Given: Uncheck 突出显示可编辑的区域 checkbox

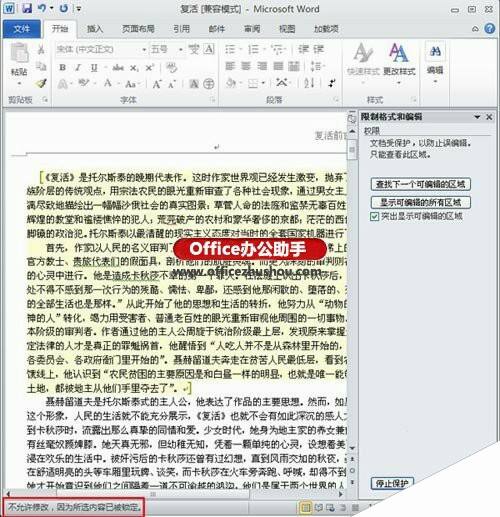Looking at the screenshot, I should [374, 217].
